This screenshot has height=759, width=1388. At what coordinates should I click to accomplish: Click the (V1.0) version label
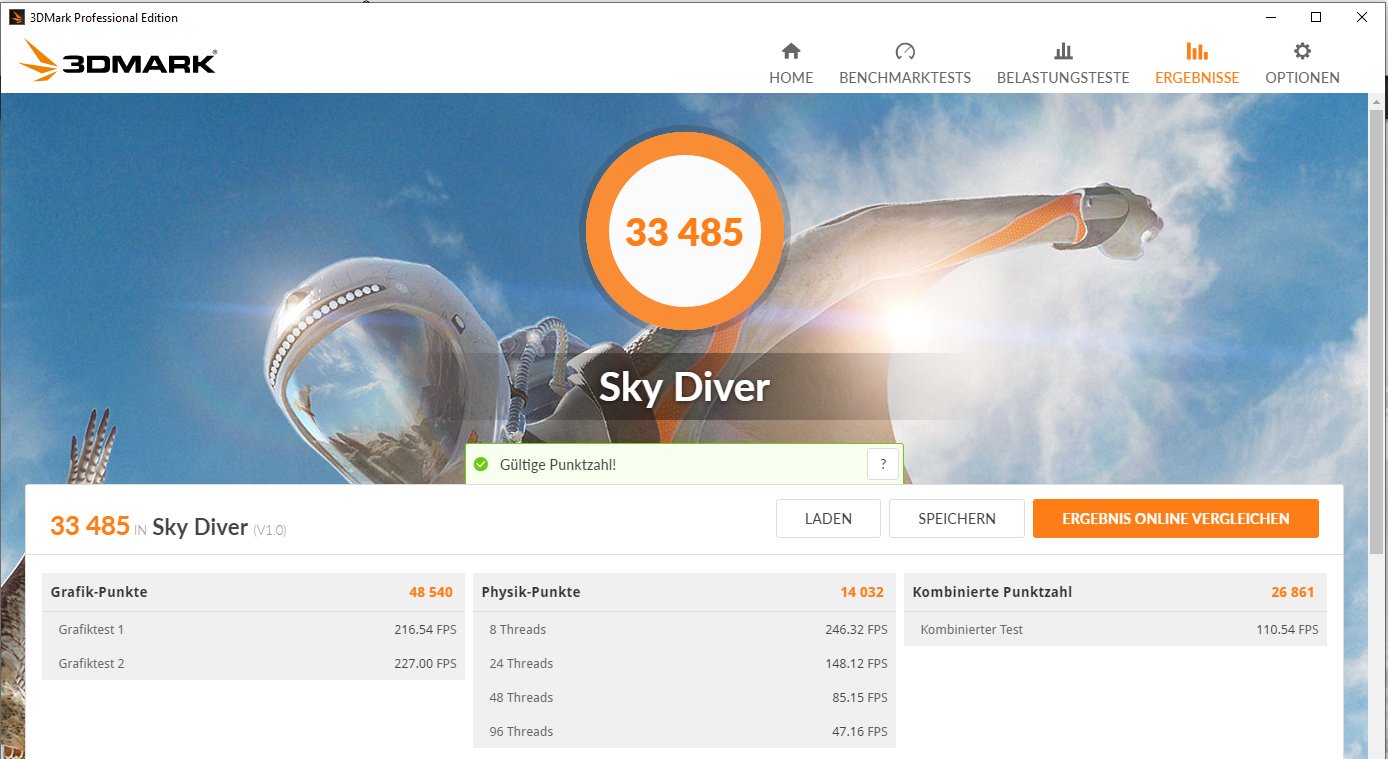[270, 530]
